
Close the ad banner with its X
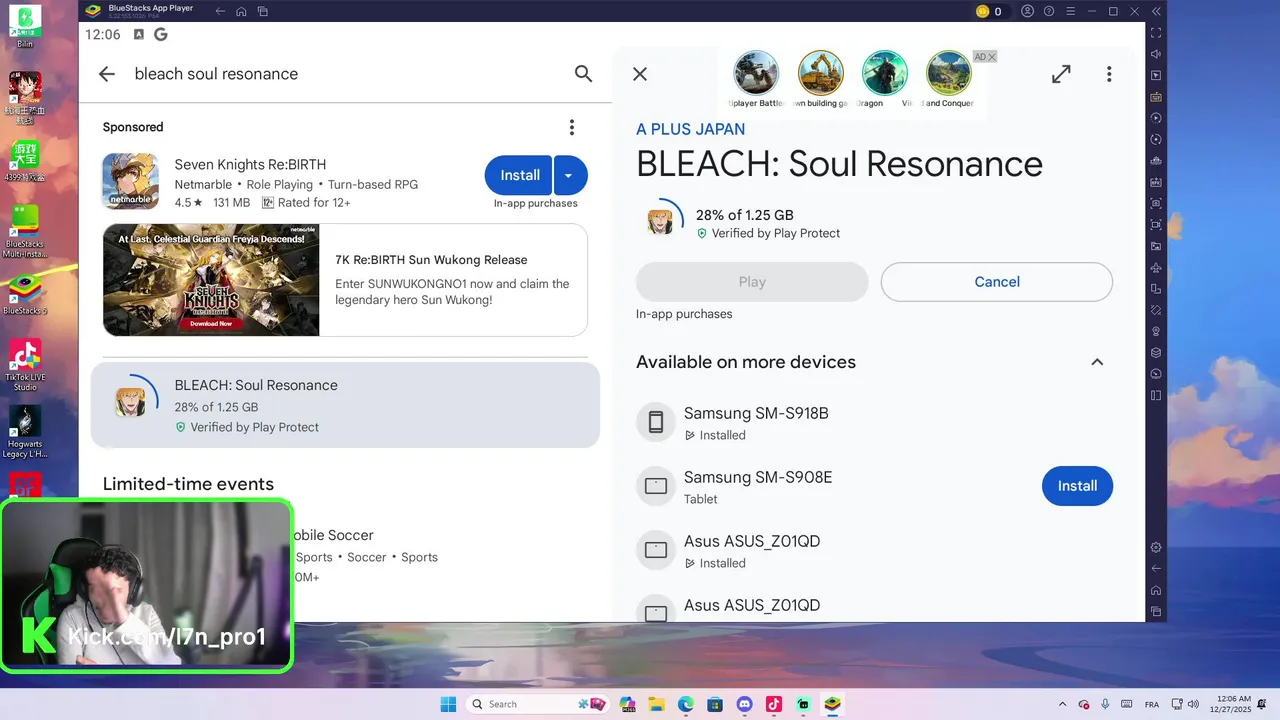tap(992, 57)
